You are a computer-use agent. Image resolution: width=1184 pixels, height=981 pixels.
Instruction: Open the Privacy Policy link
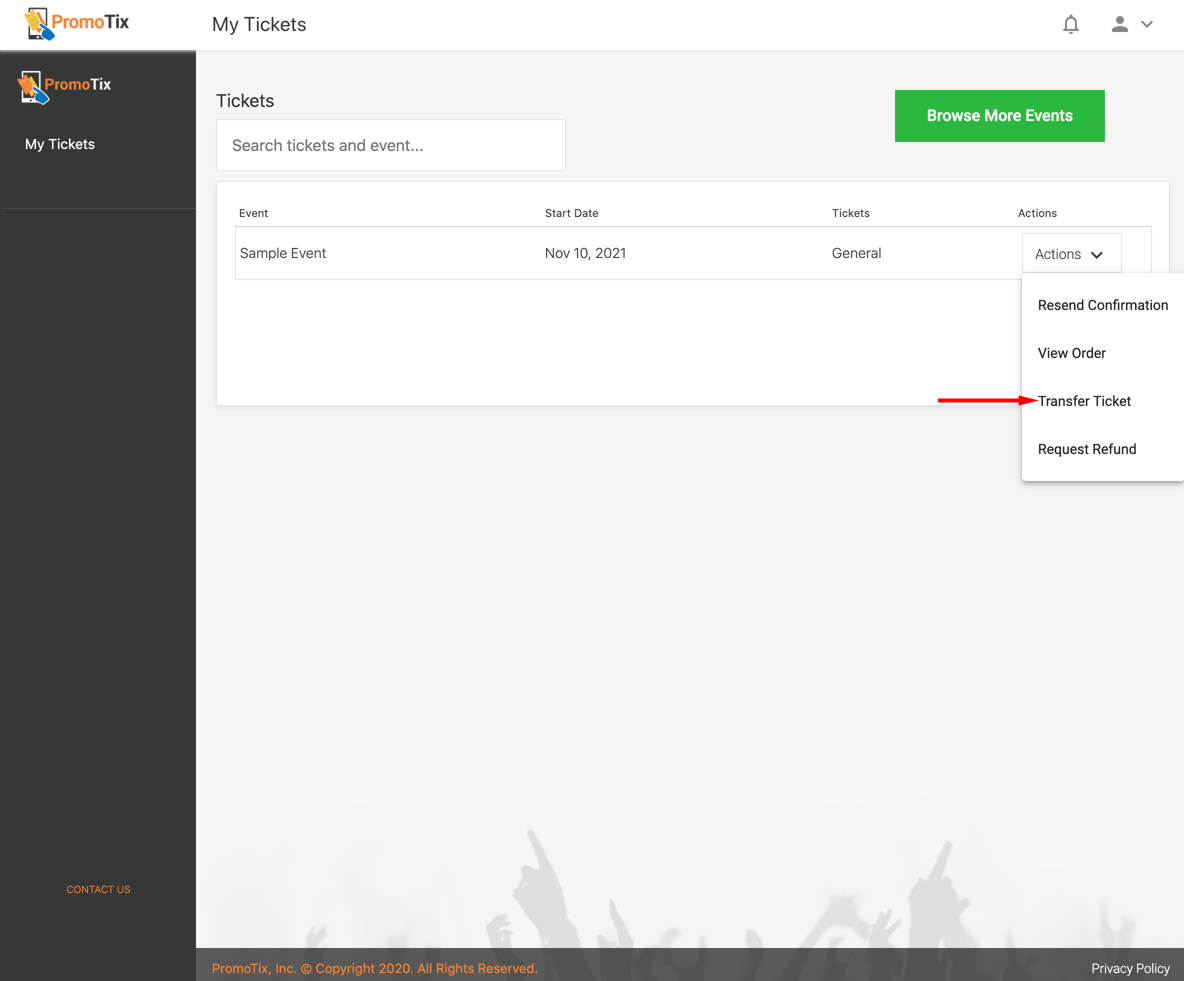tap(1130, 968)
